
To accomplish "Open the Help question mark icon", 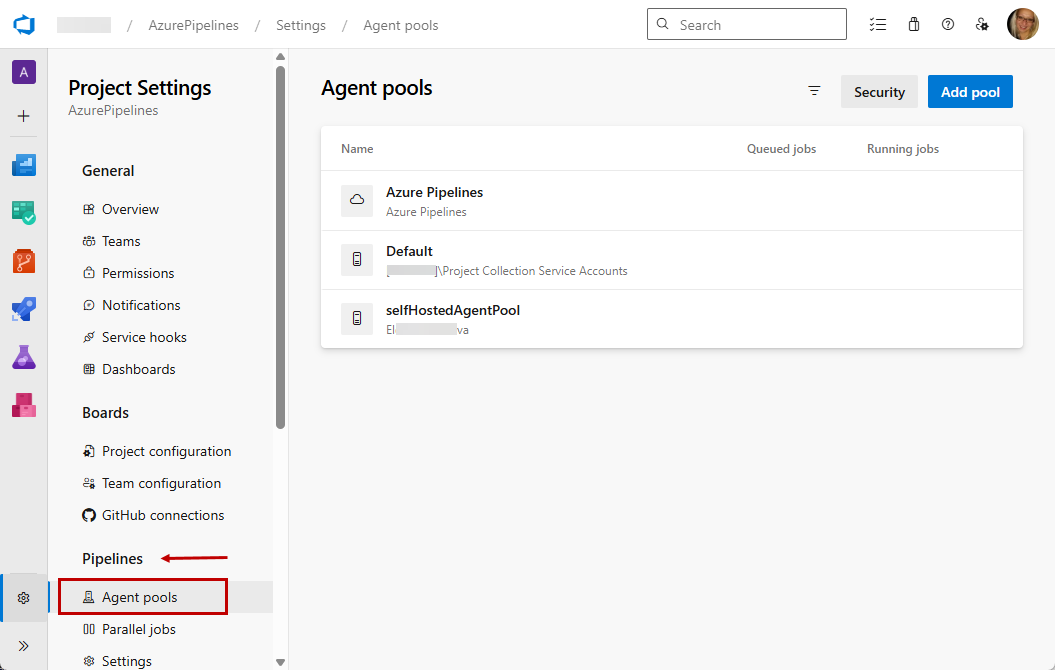I will [x=948, y=25].
